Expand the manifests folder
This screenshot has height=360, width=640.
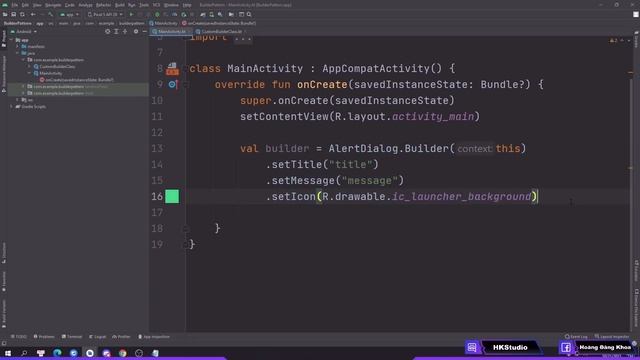tap(18, 47)
